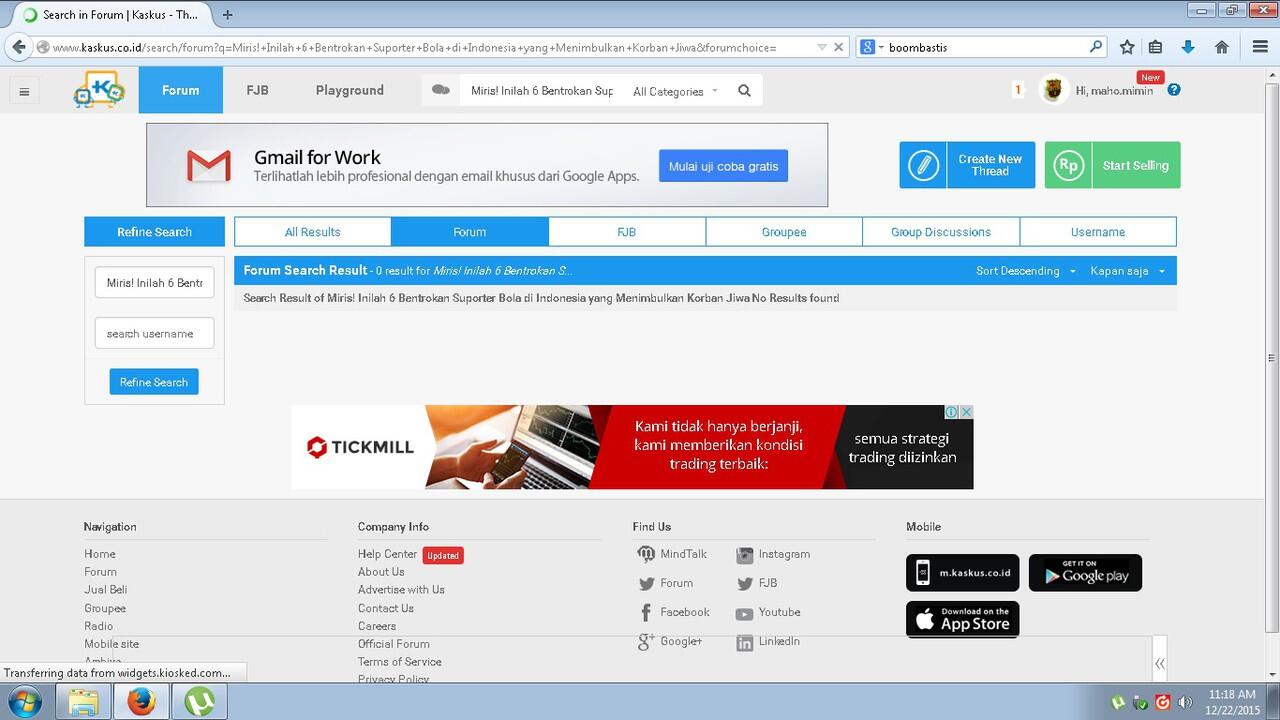The width and height of the screenshot is (1280, 720).
Task: Open the LinkedIn footer link
Action: [768, 642]
